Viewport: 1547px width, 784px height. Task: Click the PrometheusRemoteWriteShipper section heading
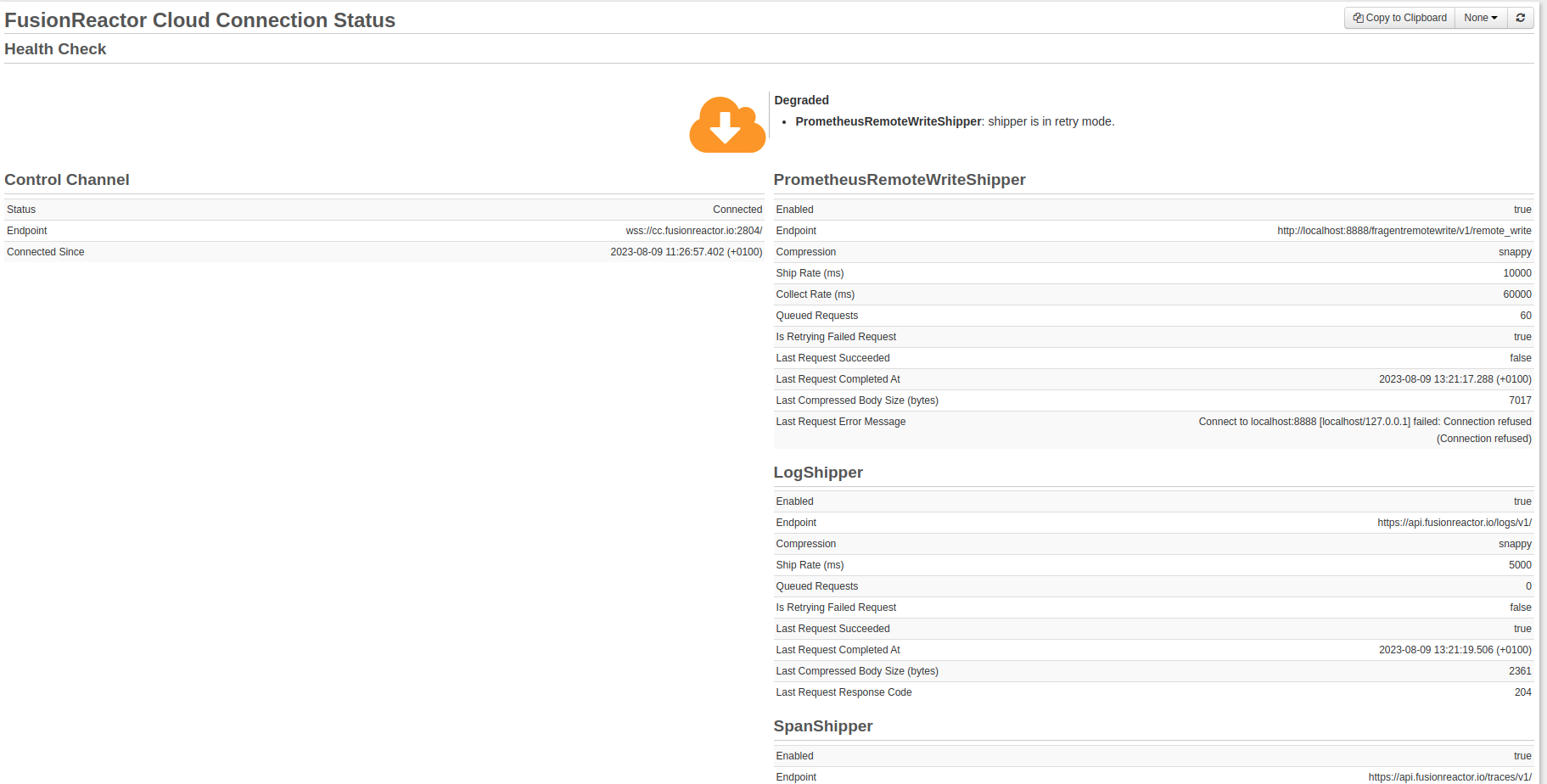pos(900,180)
